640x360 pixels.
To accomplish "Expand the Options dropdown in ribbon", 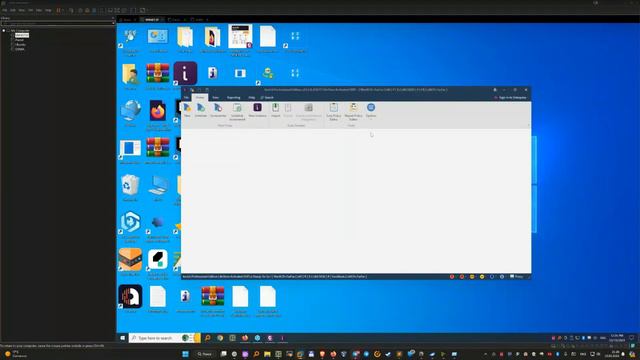I will point(371,111).
